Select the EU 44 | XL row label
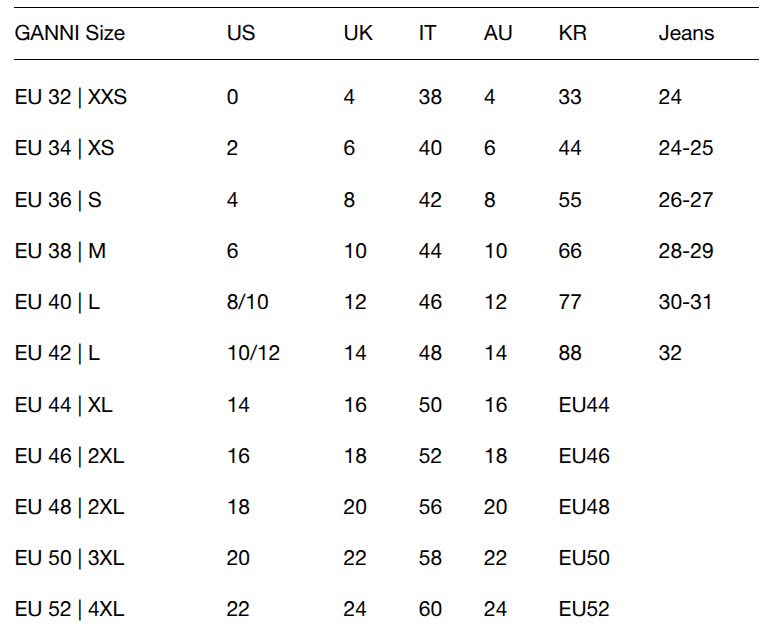This screenshot has width=763, height=641. pos(65,405)
